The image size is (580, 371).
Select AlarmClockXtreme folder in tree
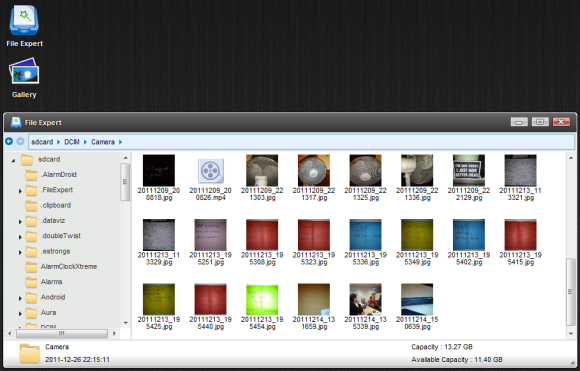click(69, 266)
